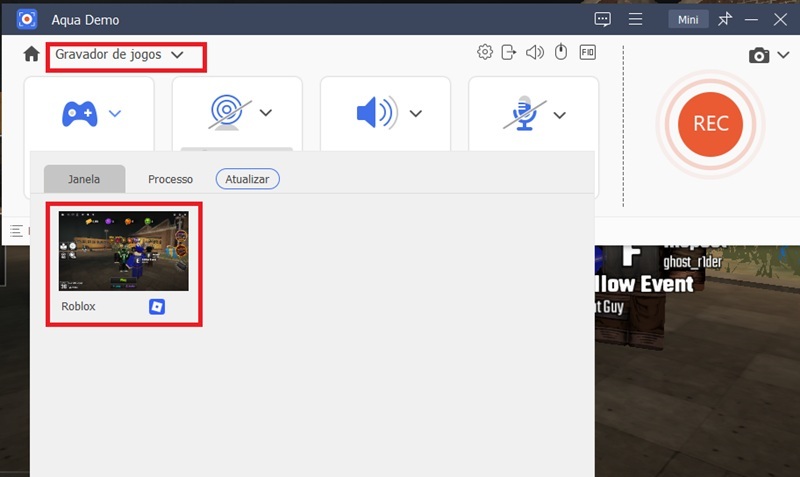
Task: Toggle the microphone icon
Action: point(524,113)
